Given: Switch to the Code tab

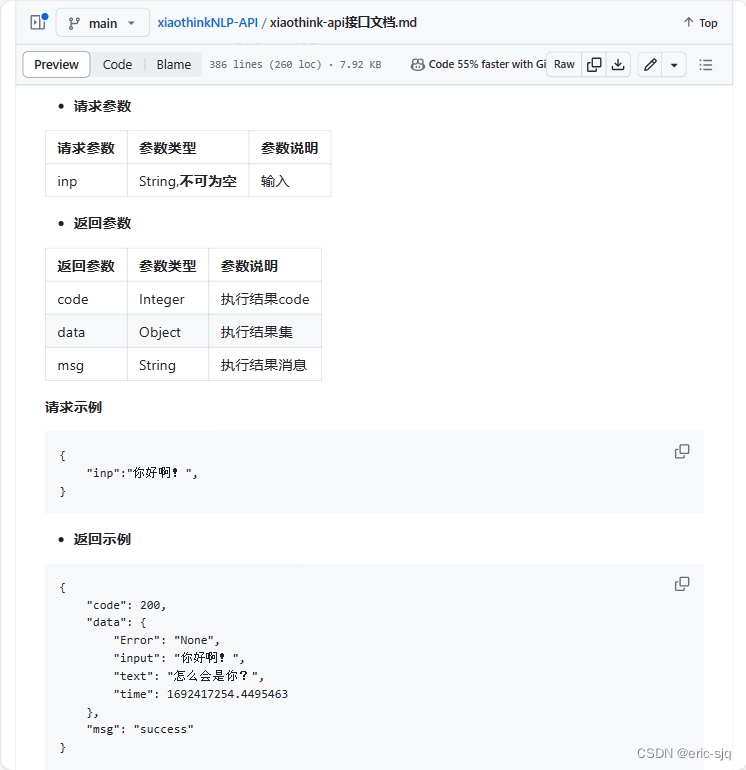Looking at the screenshot, I should pos(117,64).
